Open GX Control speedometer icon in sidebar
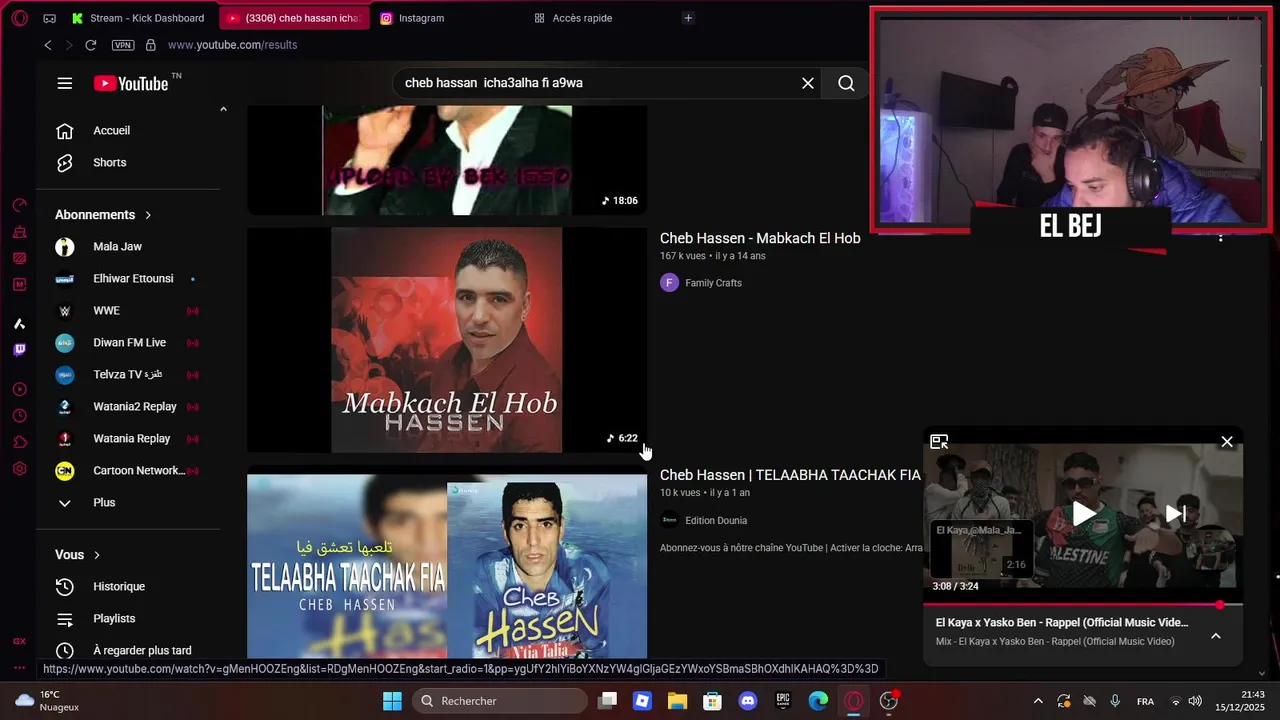1280x720 pixels. pos(19,205)
